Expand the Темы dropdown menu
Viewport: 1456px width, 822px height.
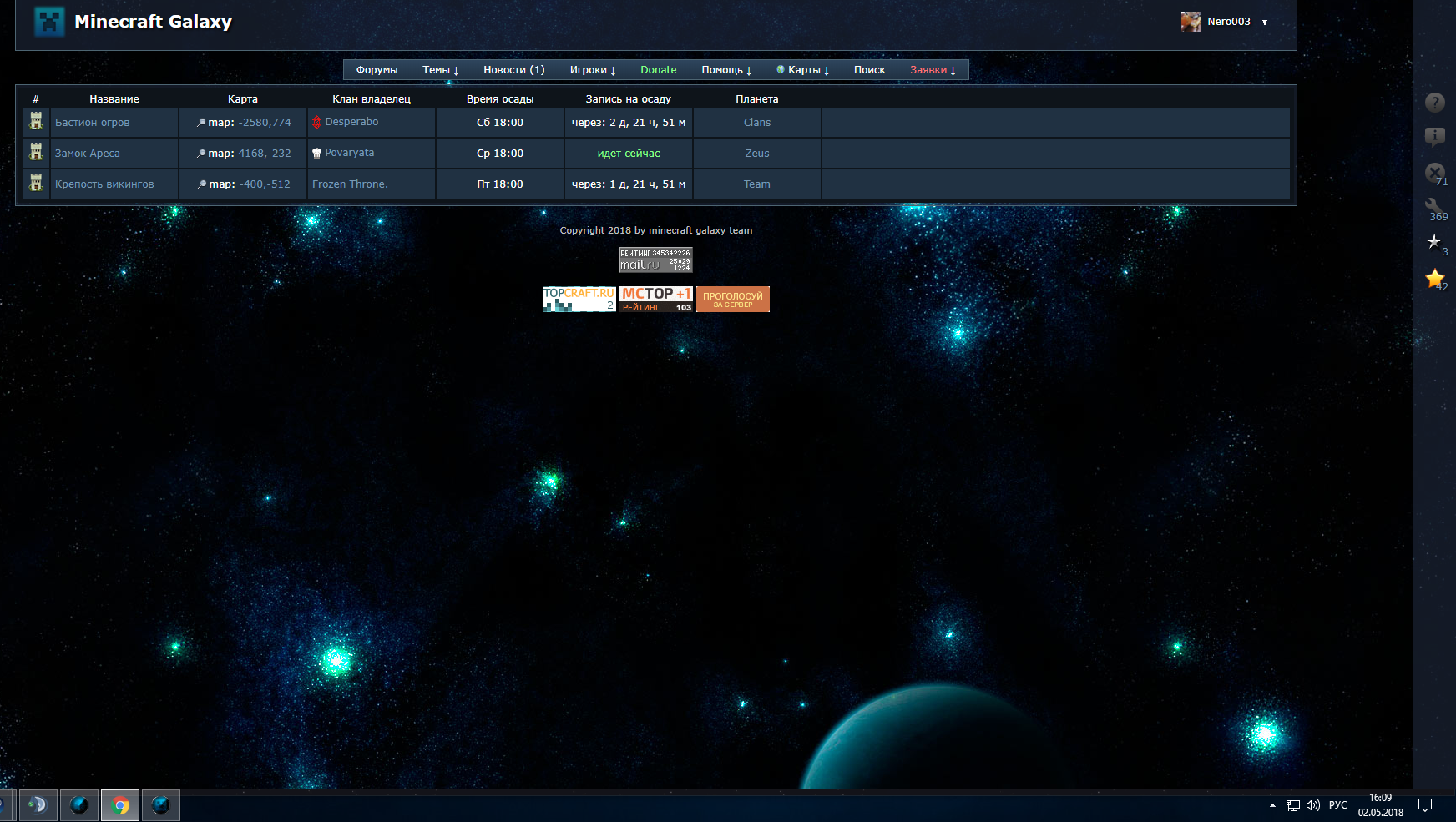pos(440,70)
